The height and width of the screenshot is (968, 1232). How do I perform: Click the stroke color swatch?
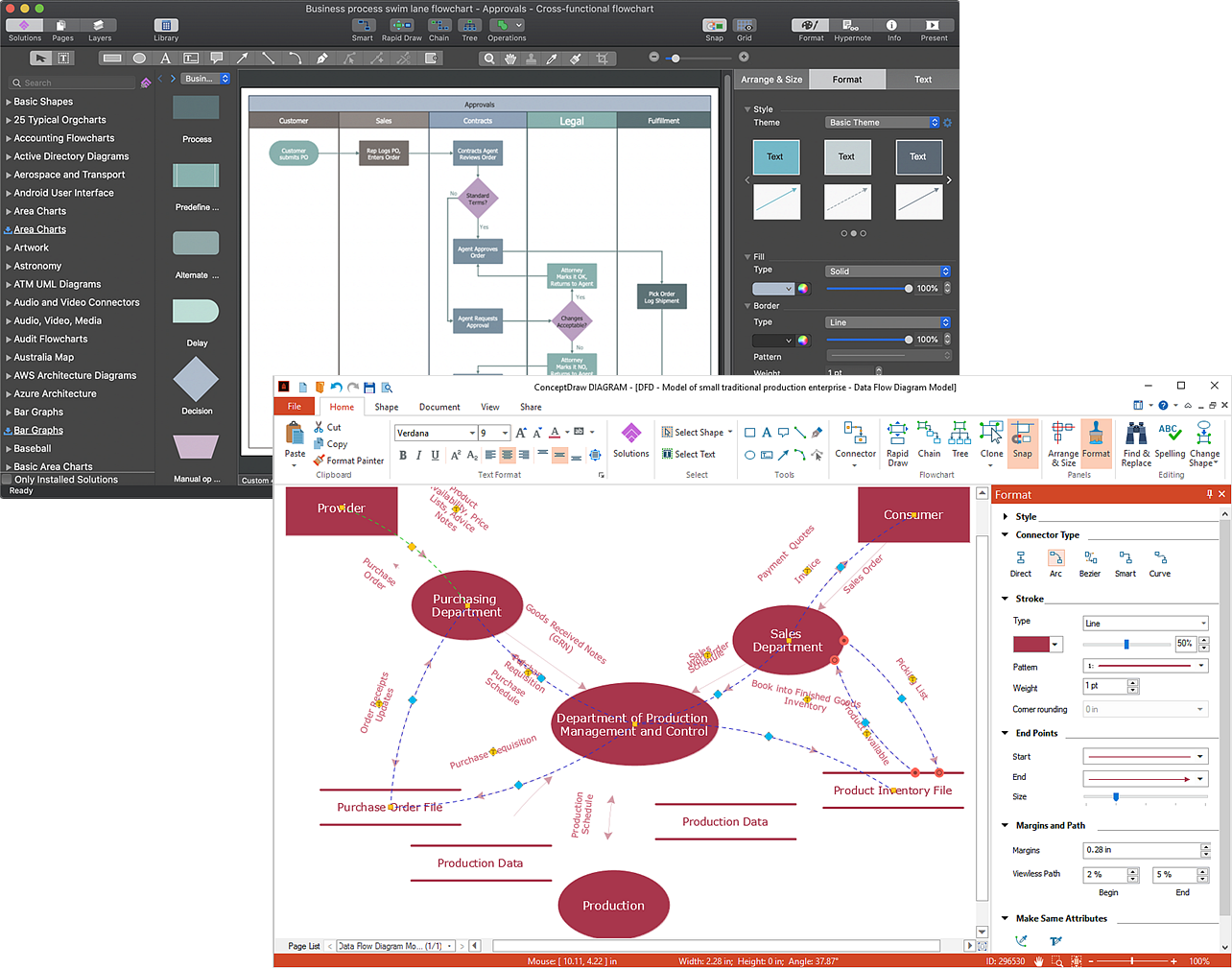pos(1030,644)
